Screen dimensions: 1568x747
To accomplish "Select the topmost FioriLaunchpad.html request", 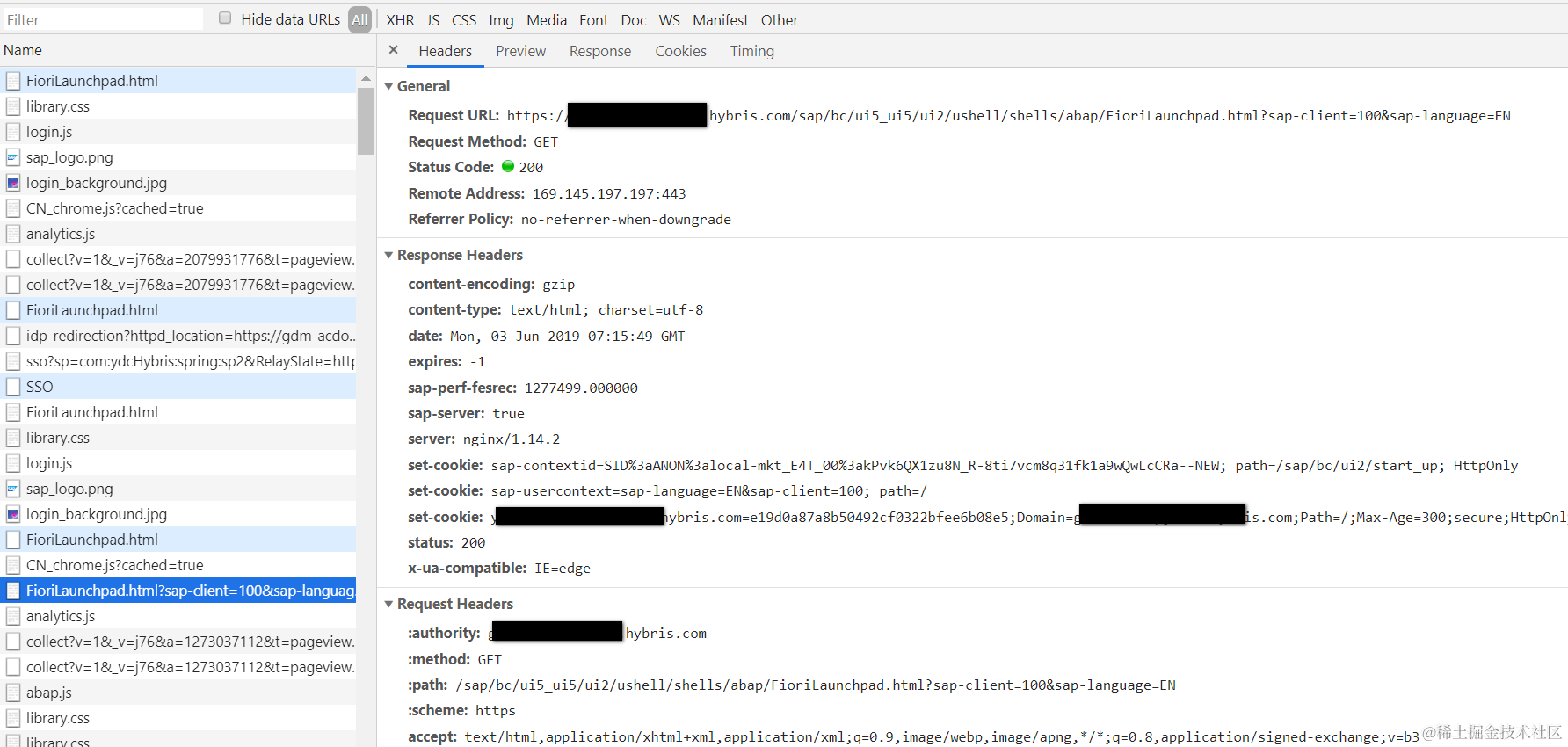I will click(x=178, y=81).
